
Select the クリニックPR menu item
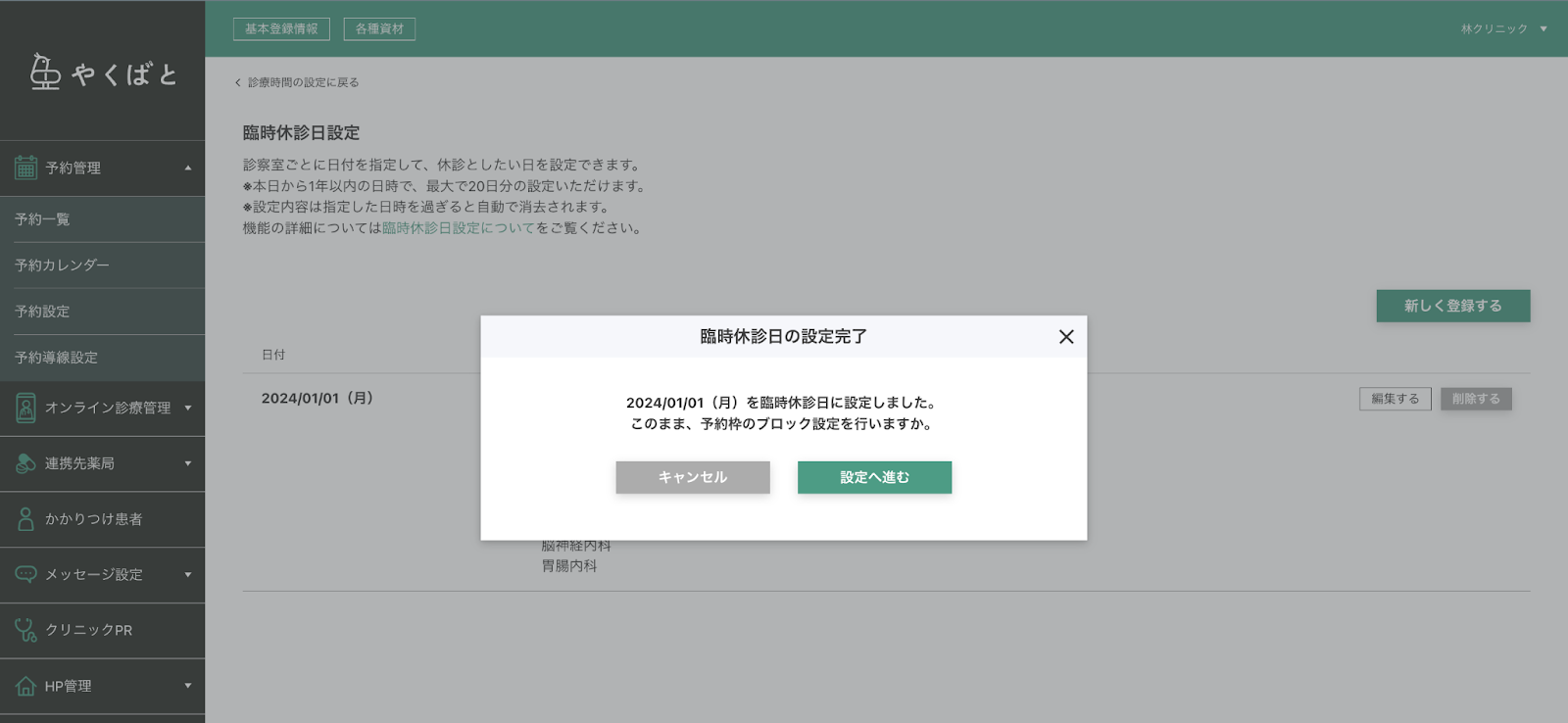[x=103, y=630]
